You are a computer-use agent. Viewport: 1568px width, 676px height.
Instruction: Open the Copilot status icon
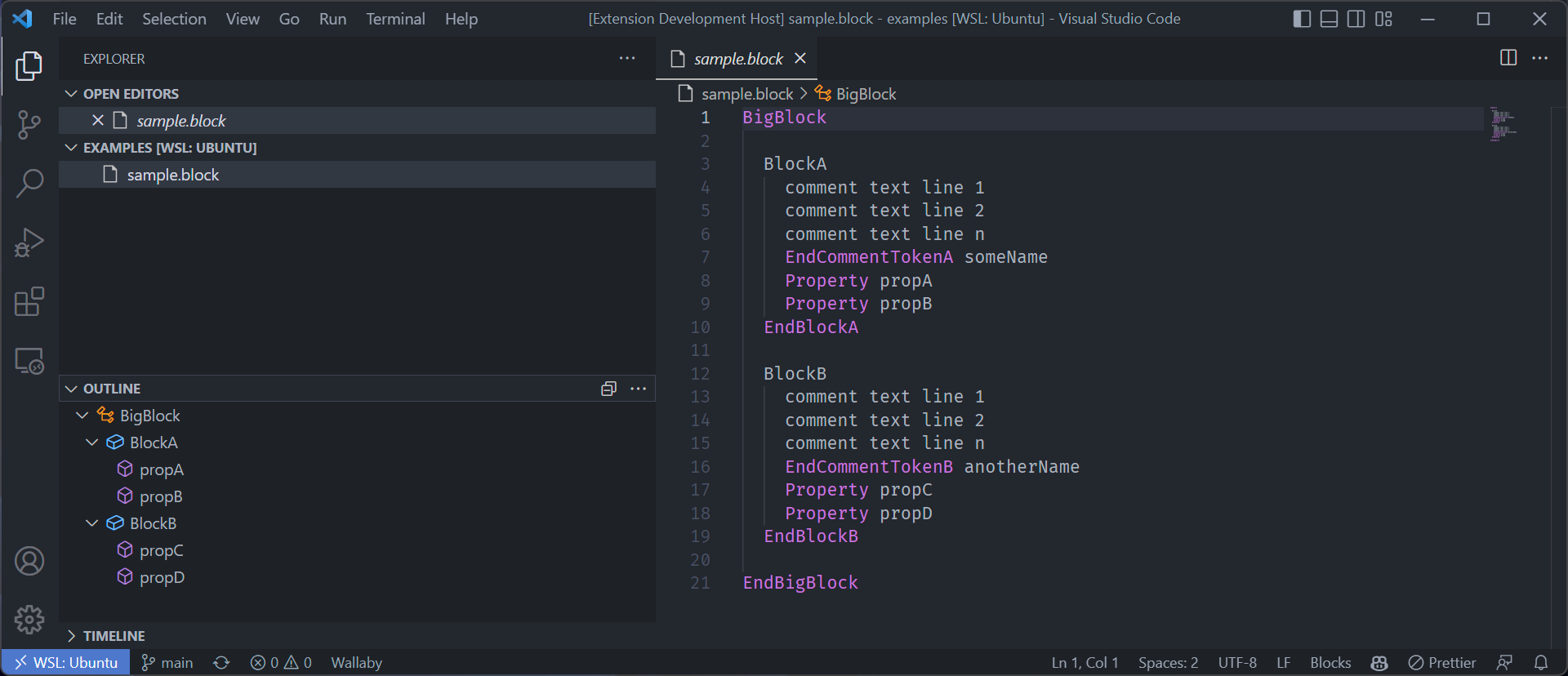(x=1379, y=663)
